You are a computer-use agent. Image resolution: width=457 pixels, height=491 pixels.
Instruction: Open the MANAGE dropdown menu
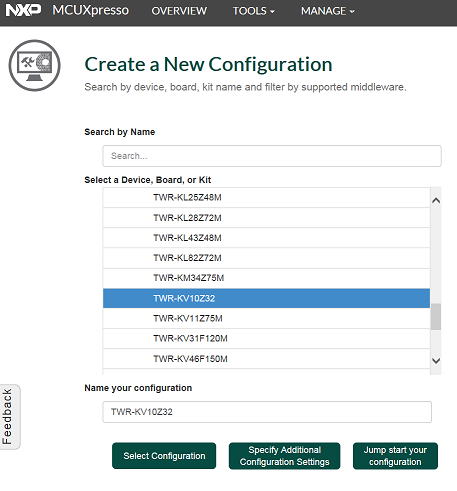pos(328,11)
